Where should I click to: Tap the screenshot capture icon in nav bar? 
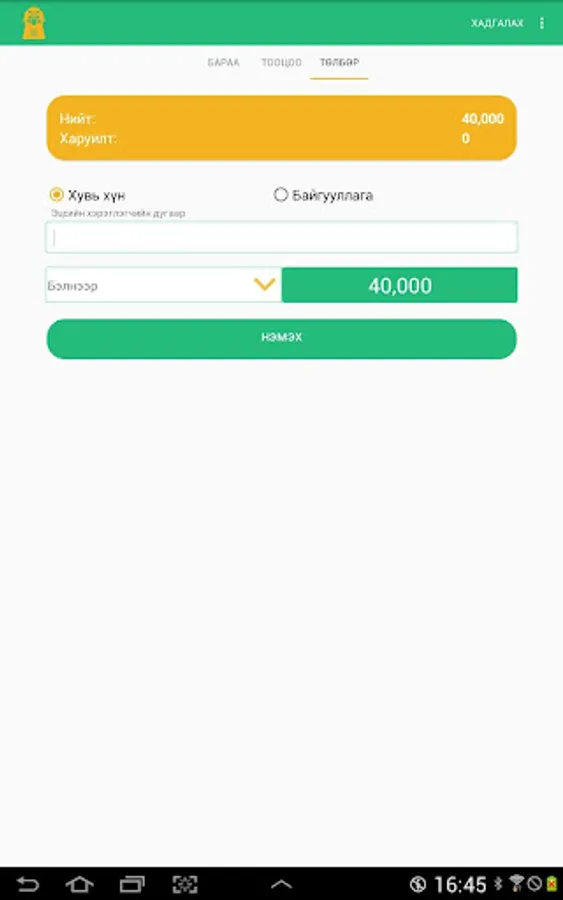point(185,884)
